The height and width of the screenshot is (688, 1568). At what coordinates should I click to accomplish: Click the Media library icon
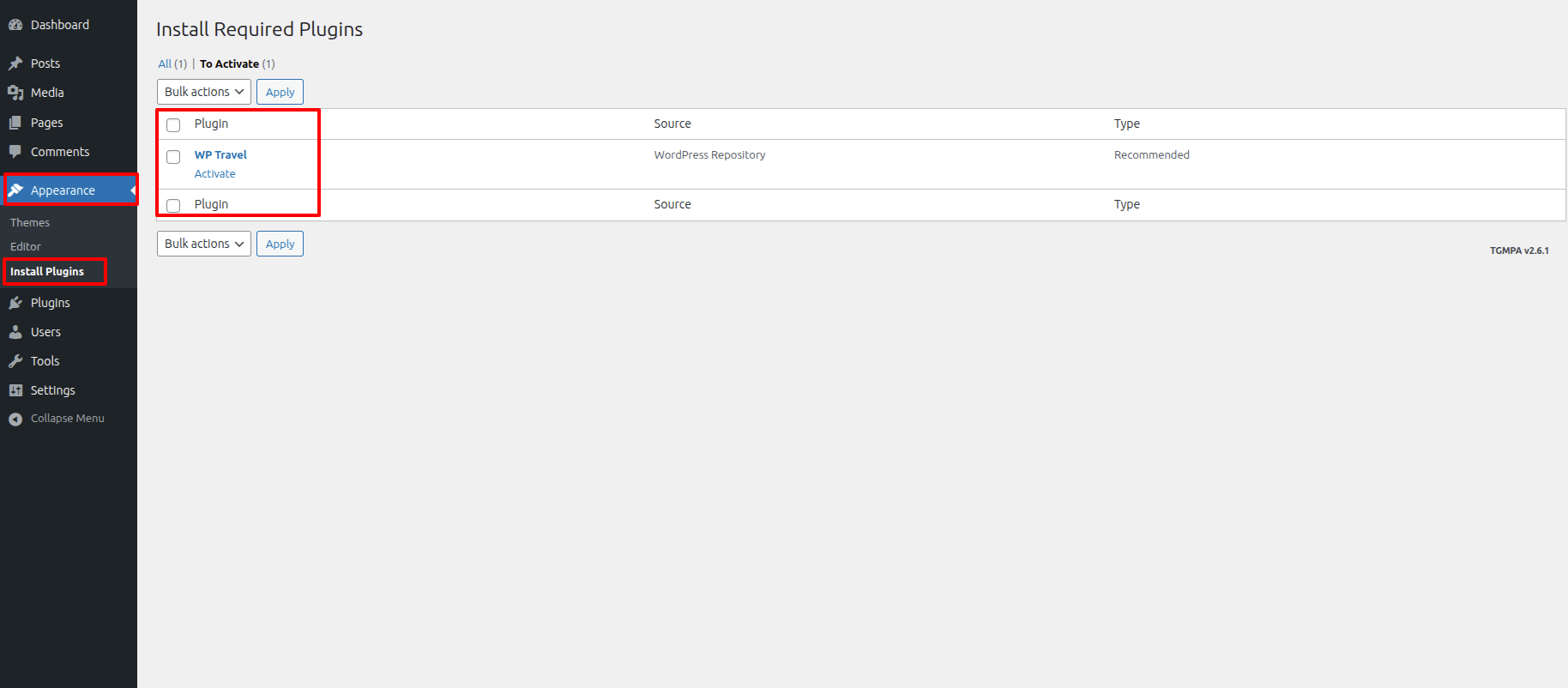pyautogui.click(x=15, y=93)
